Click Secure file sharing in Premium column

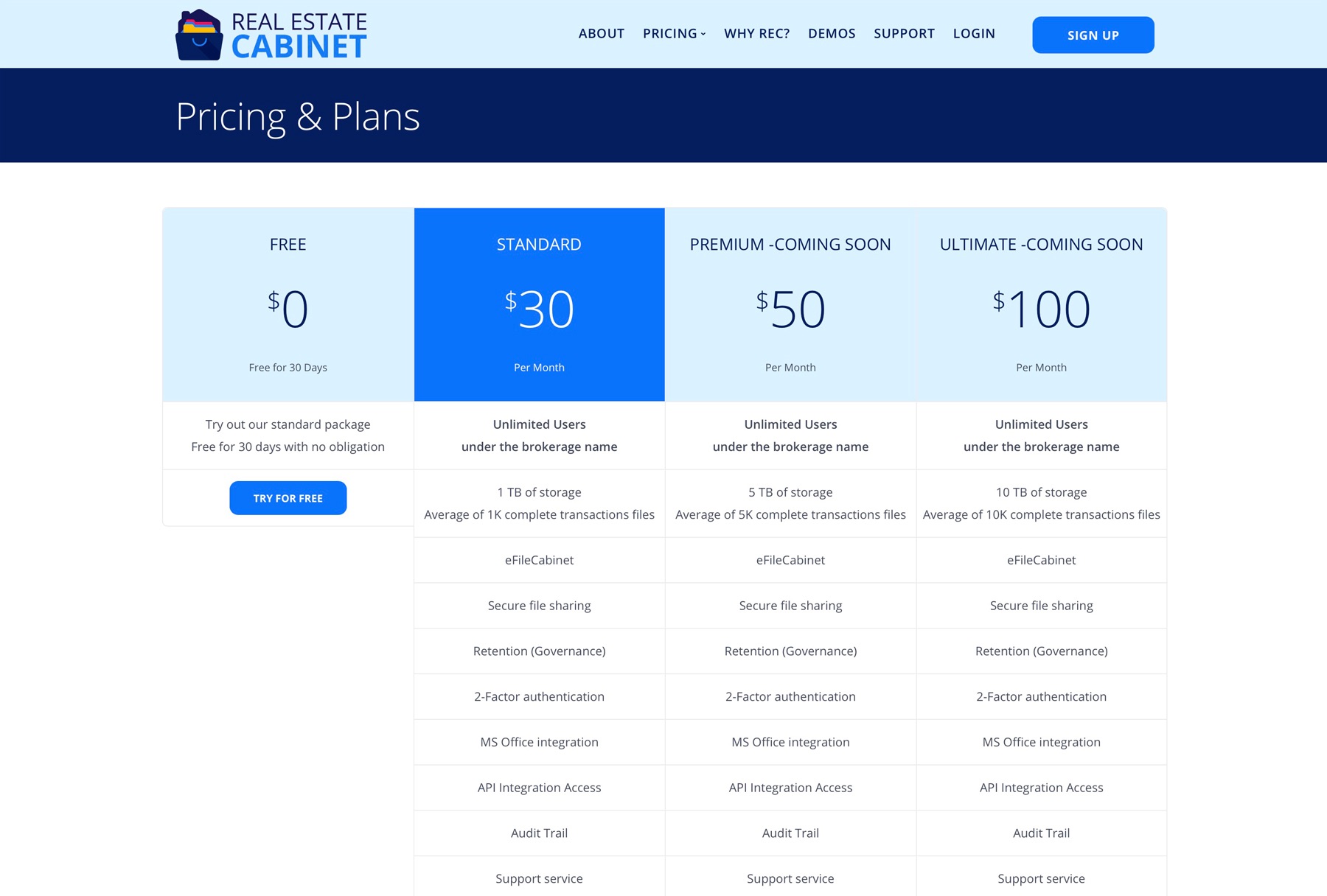(x=790, y=605)
